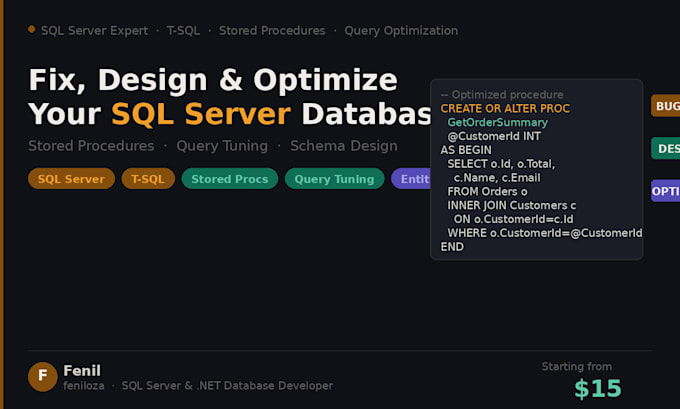Click the 'SELECT o.Id, o.Total,' line

(x=501, y=164)
